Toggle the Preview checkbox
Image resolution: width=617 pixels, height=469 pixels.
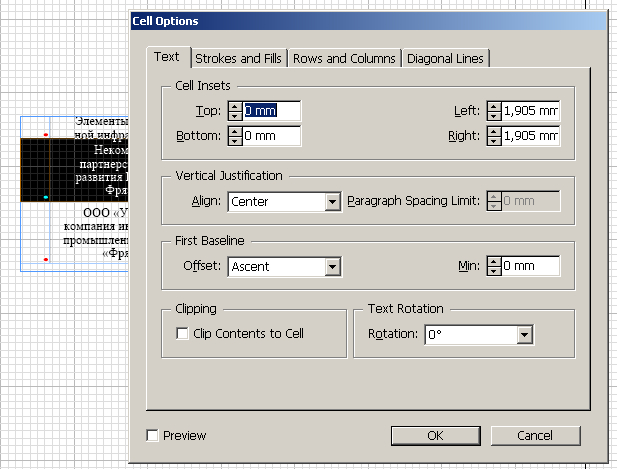coord(152,436)
